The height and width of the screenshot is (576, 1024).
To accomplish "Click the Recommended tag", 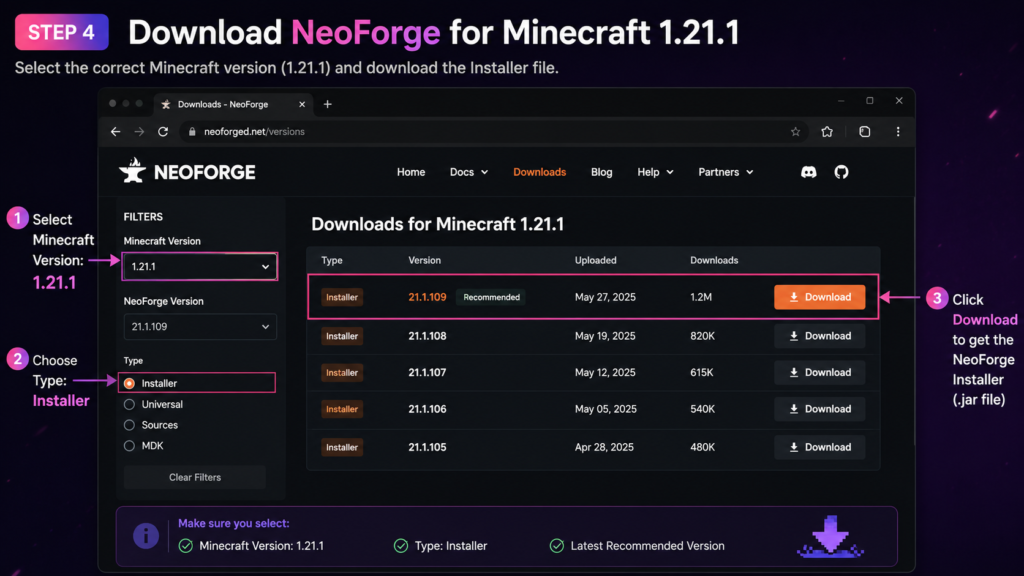I will [491, 297].
